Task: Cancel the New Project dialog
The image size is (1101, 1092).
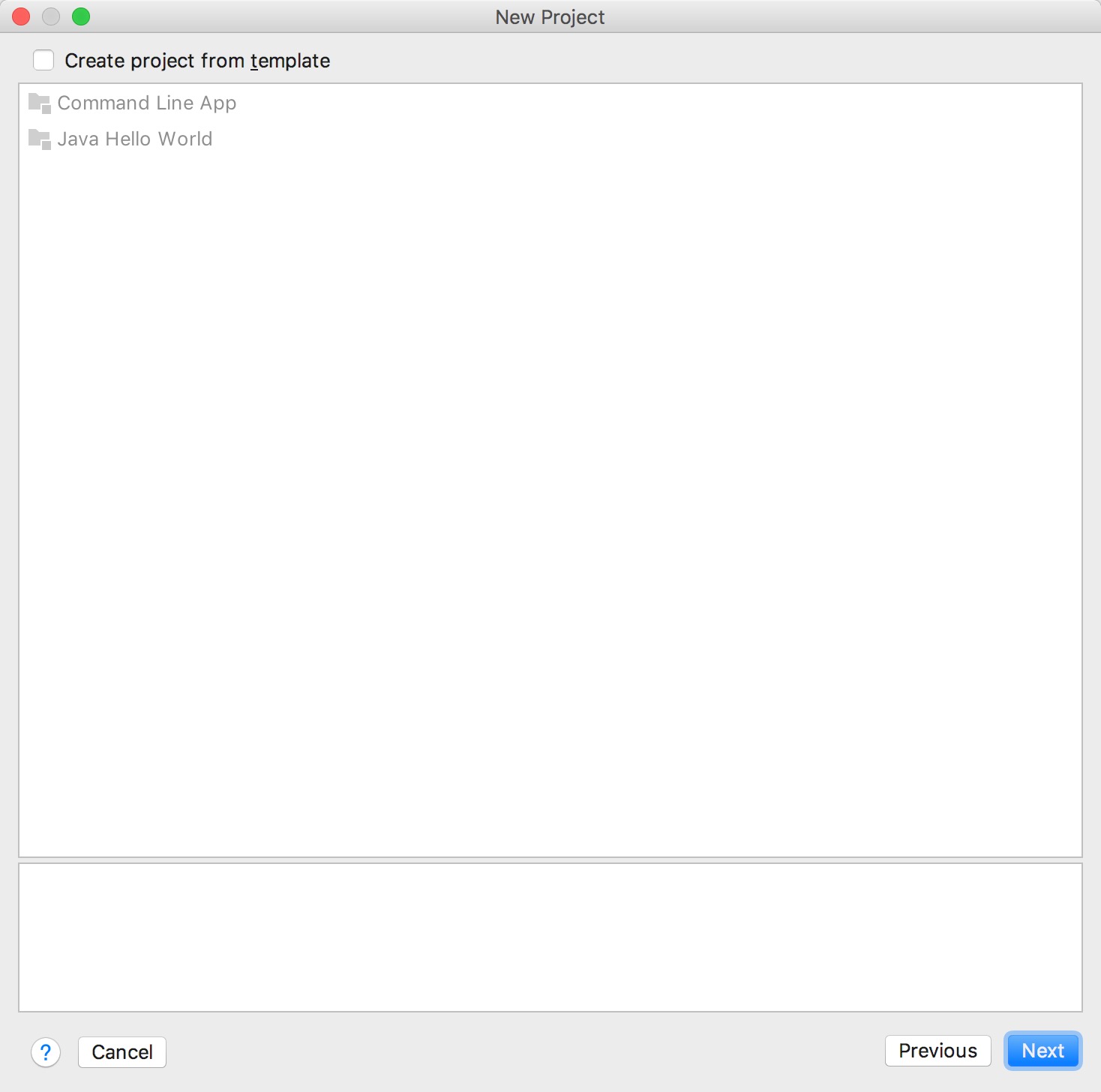Action: 122,1052
